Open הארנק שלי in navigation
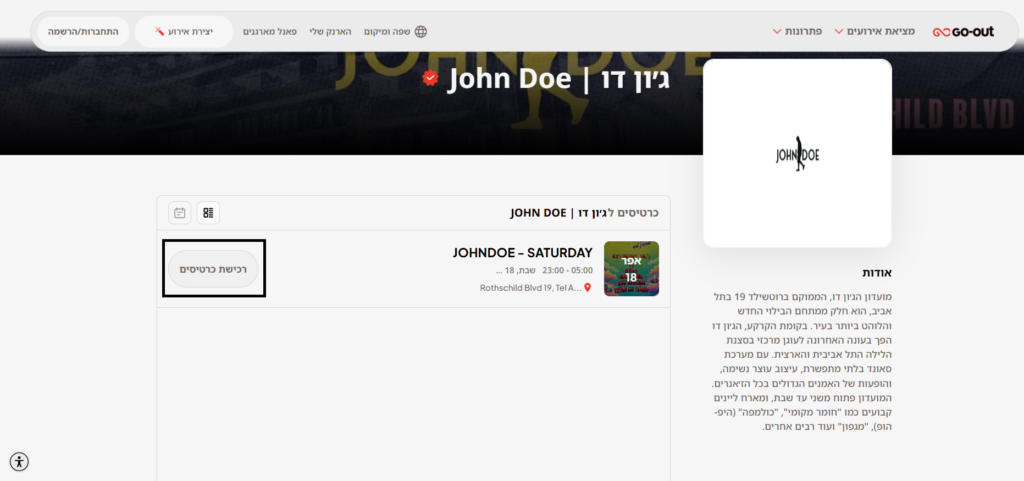Screen dimensions: 1024x481 click(x=330, y=31)
